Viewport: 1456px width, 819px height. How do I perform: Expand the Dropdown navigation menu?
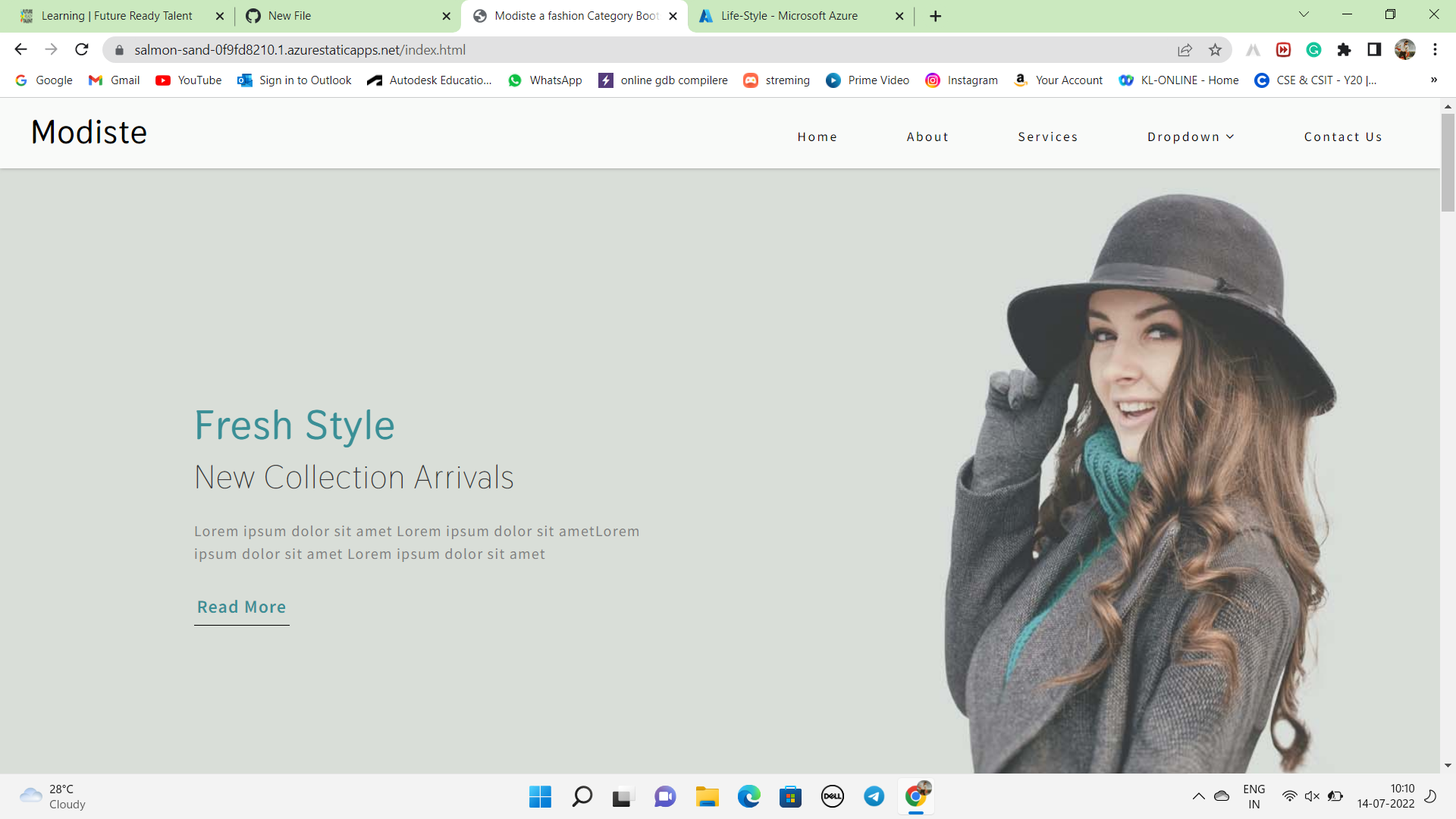point(1191,137)
